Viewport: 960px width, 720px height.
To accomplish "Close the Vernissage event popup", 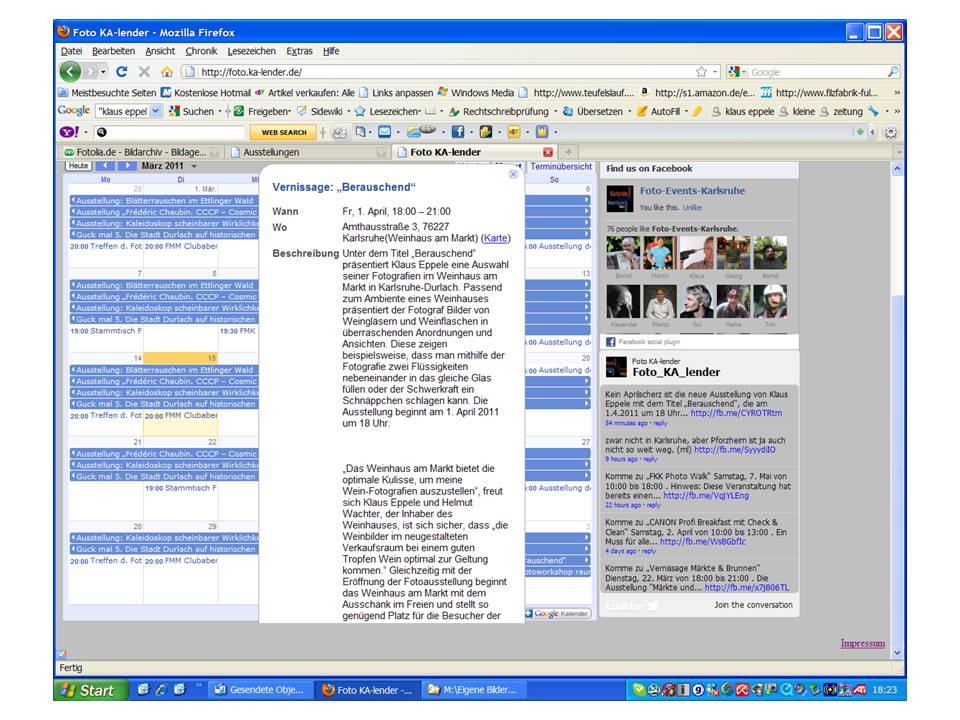I will (513, 174).
